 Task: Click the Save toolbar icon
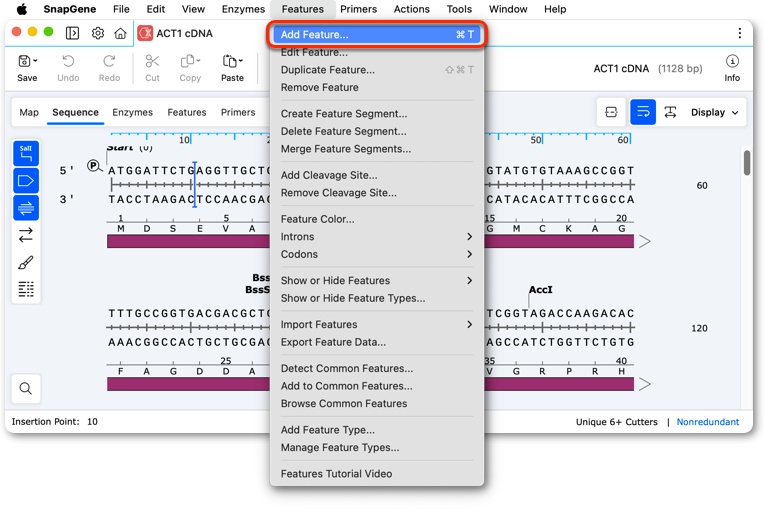(x=24, y=61)
